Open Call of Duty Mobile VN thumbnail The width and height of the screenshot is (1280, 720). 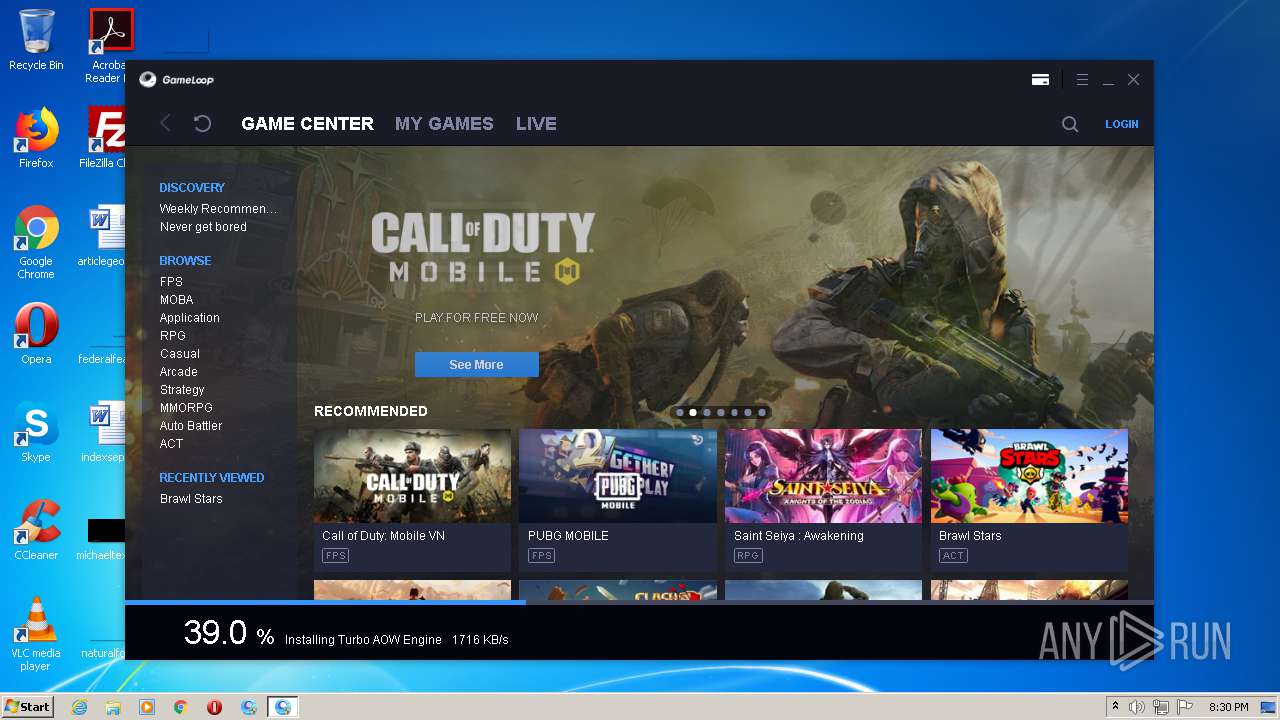pos(412,476)
